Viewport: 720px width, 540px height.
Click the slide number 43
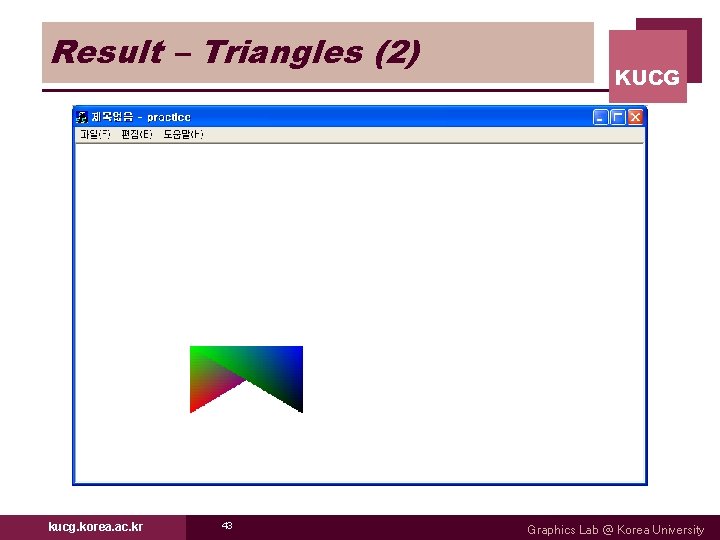pos(227,525)
